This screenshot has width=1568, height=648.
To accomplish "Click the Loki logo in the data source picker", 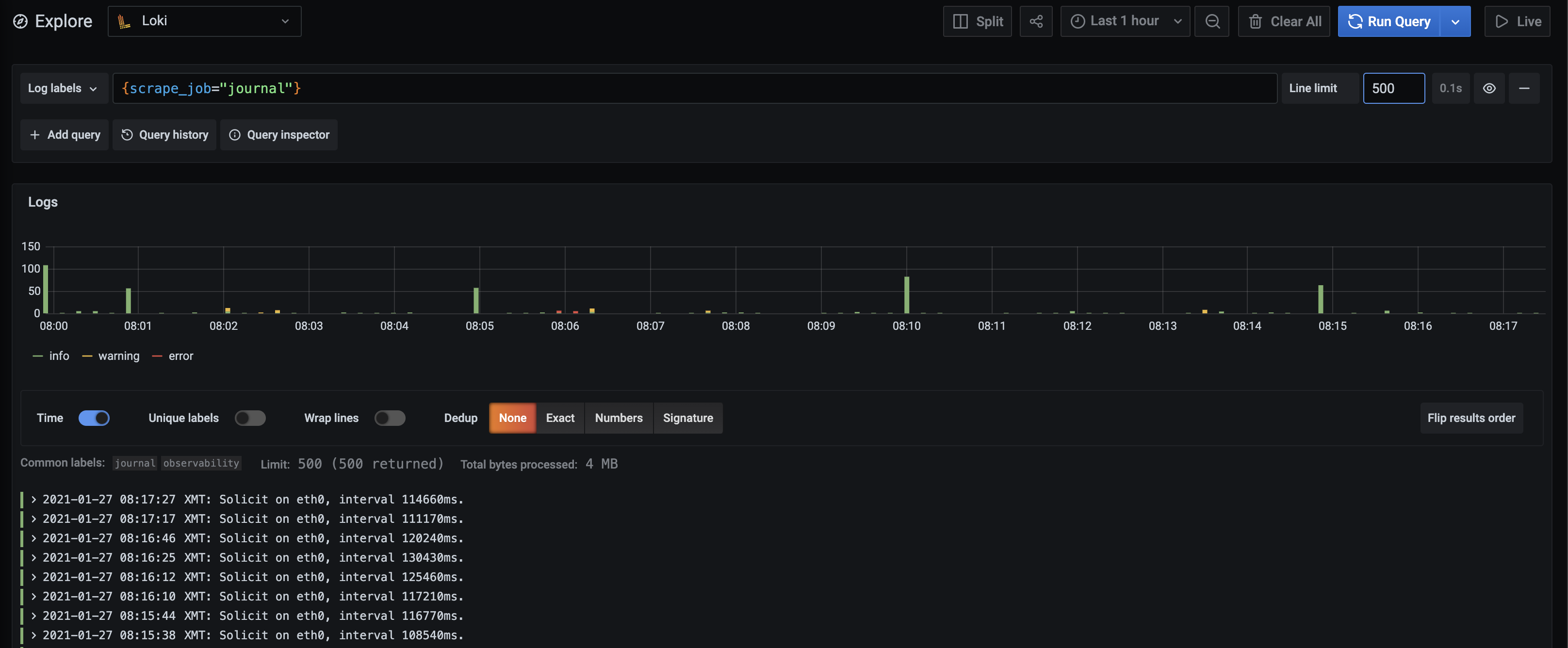I will click(124, 21).
